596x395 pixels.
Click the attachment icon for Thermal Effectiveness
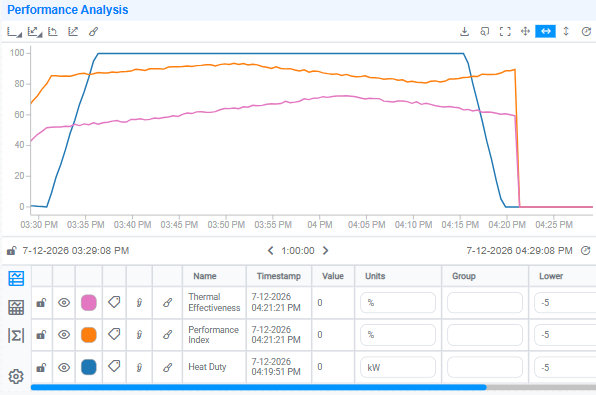[139, 303]
